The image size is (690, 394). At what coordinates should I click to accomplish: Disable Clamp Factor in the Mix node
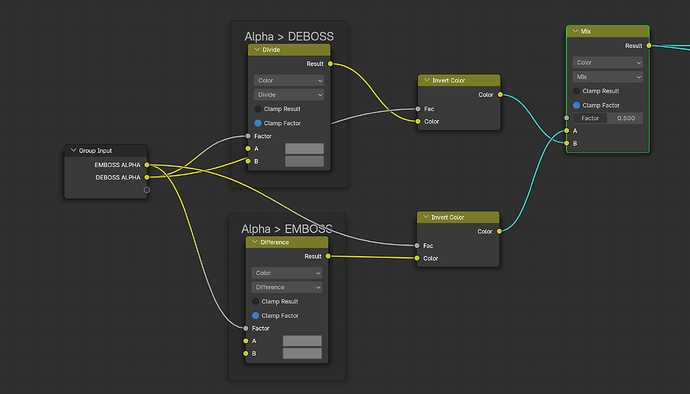click(576, 105)
